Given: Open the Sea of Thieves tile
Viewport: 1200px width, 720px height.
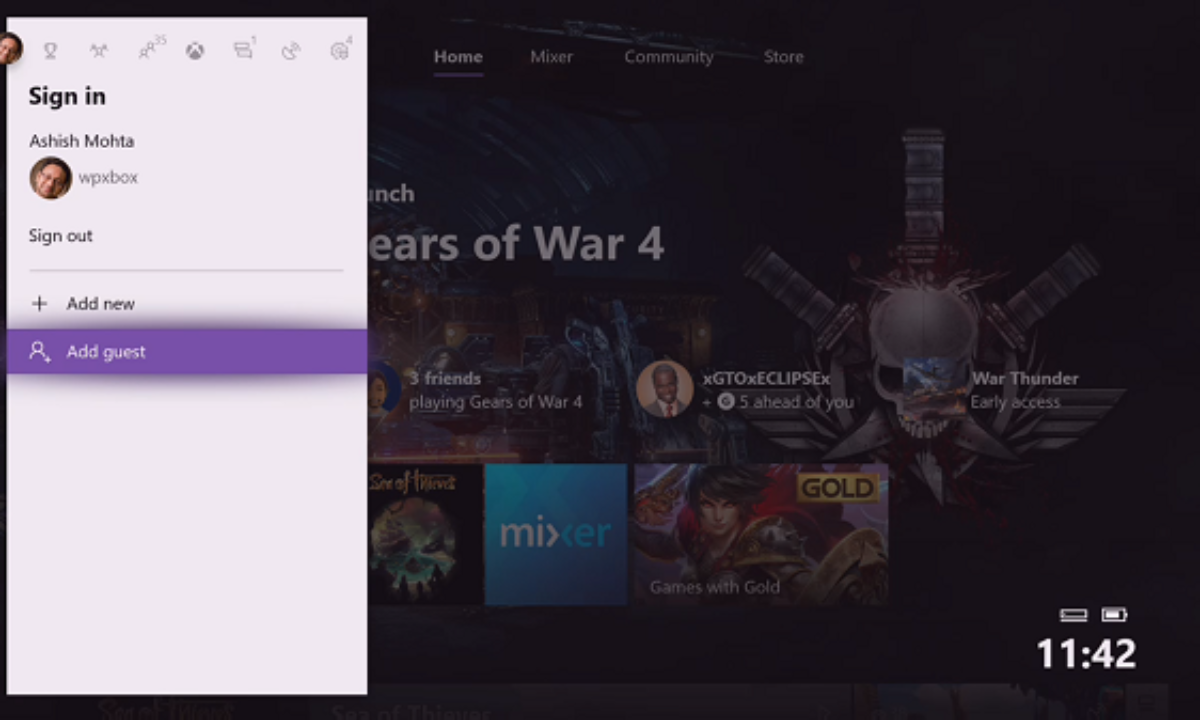Looking at the screenshot, I should pyautogui.click(x=425, y=534).
